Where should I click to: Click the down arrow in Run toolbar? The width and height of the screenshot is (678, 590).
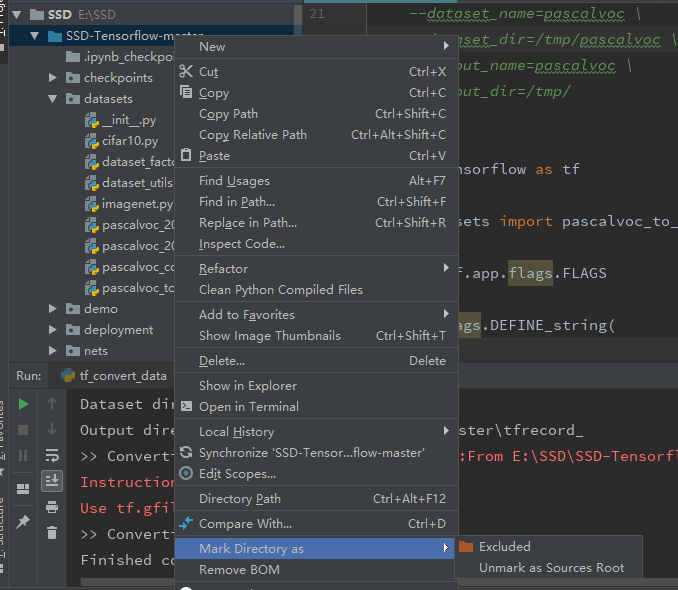point(52,429)
